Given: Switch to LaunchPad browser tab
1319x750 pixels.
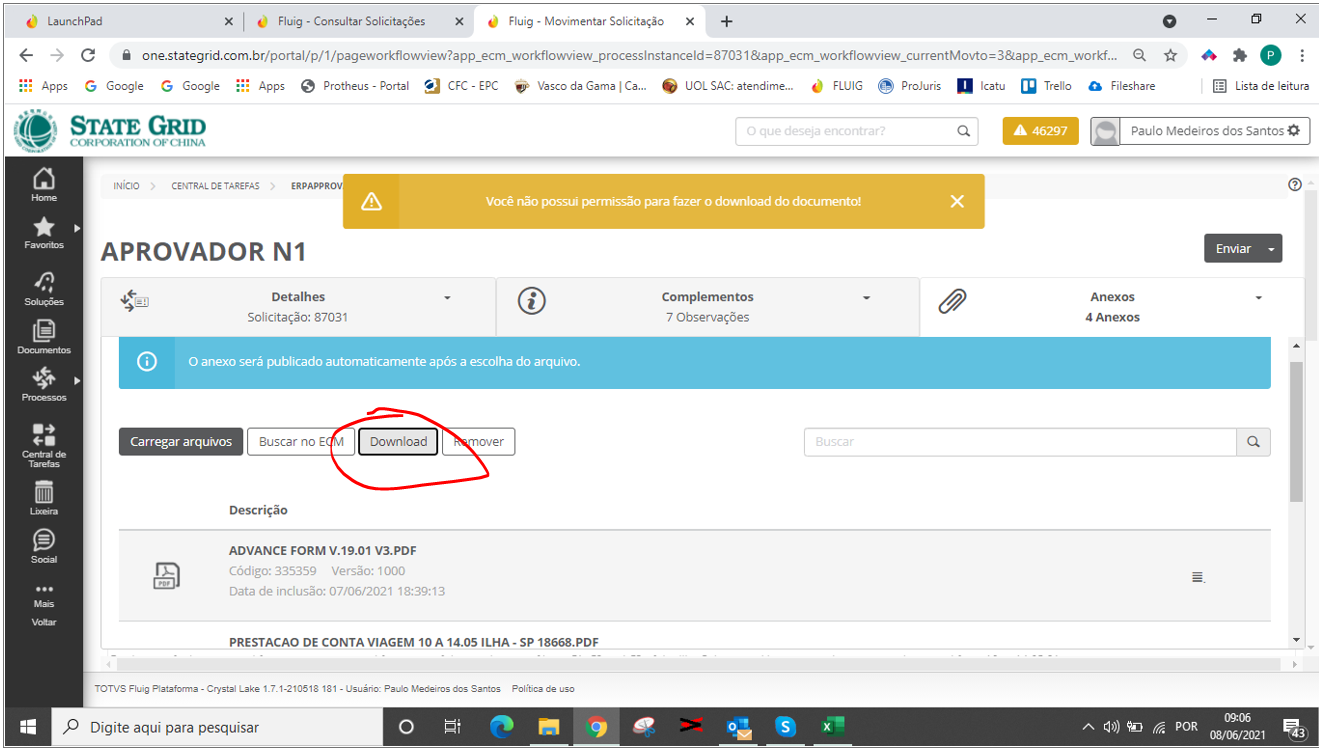Looking at the screenshot, I should (x=130, y=21).
